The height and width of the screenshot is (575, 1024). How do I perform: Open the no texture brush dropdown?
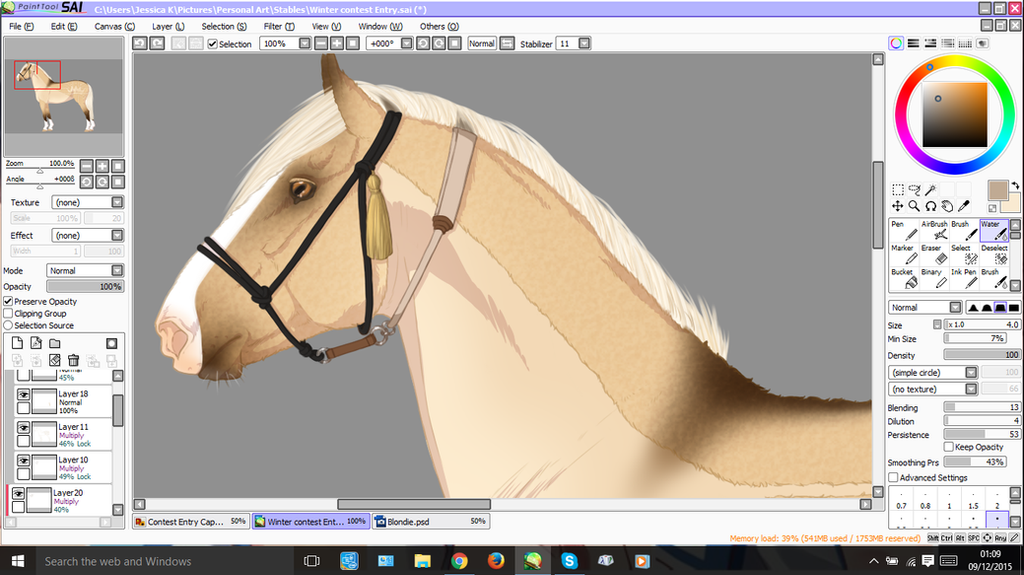[x=933, y=389]
